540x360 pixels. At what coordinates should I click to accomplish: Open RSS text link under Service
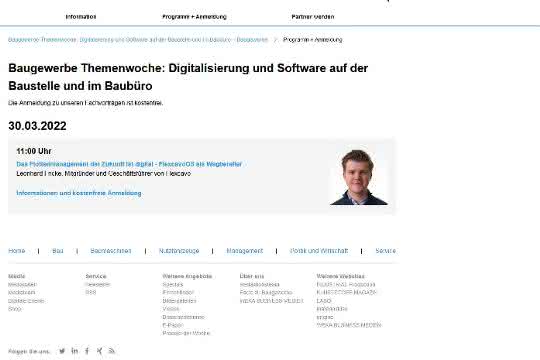[91, 292]
